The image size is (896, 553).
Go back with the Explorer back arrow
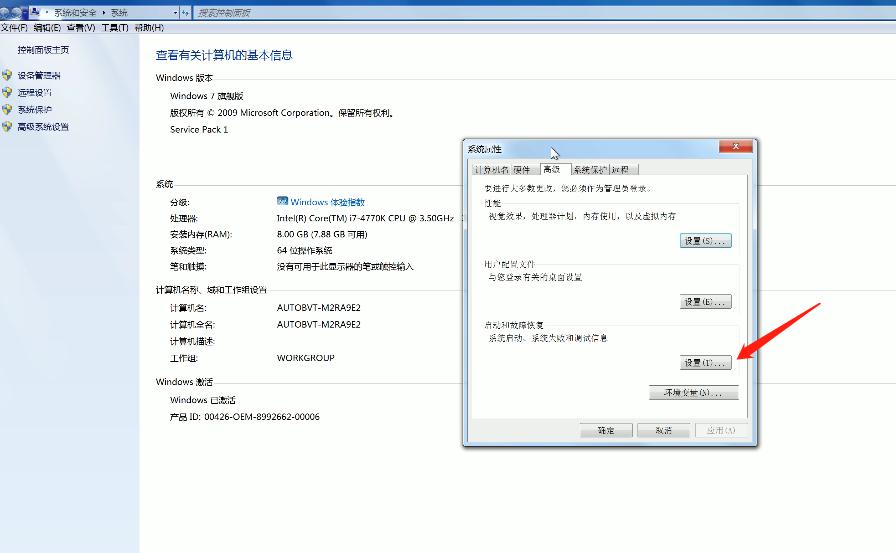coord(5,13)
